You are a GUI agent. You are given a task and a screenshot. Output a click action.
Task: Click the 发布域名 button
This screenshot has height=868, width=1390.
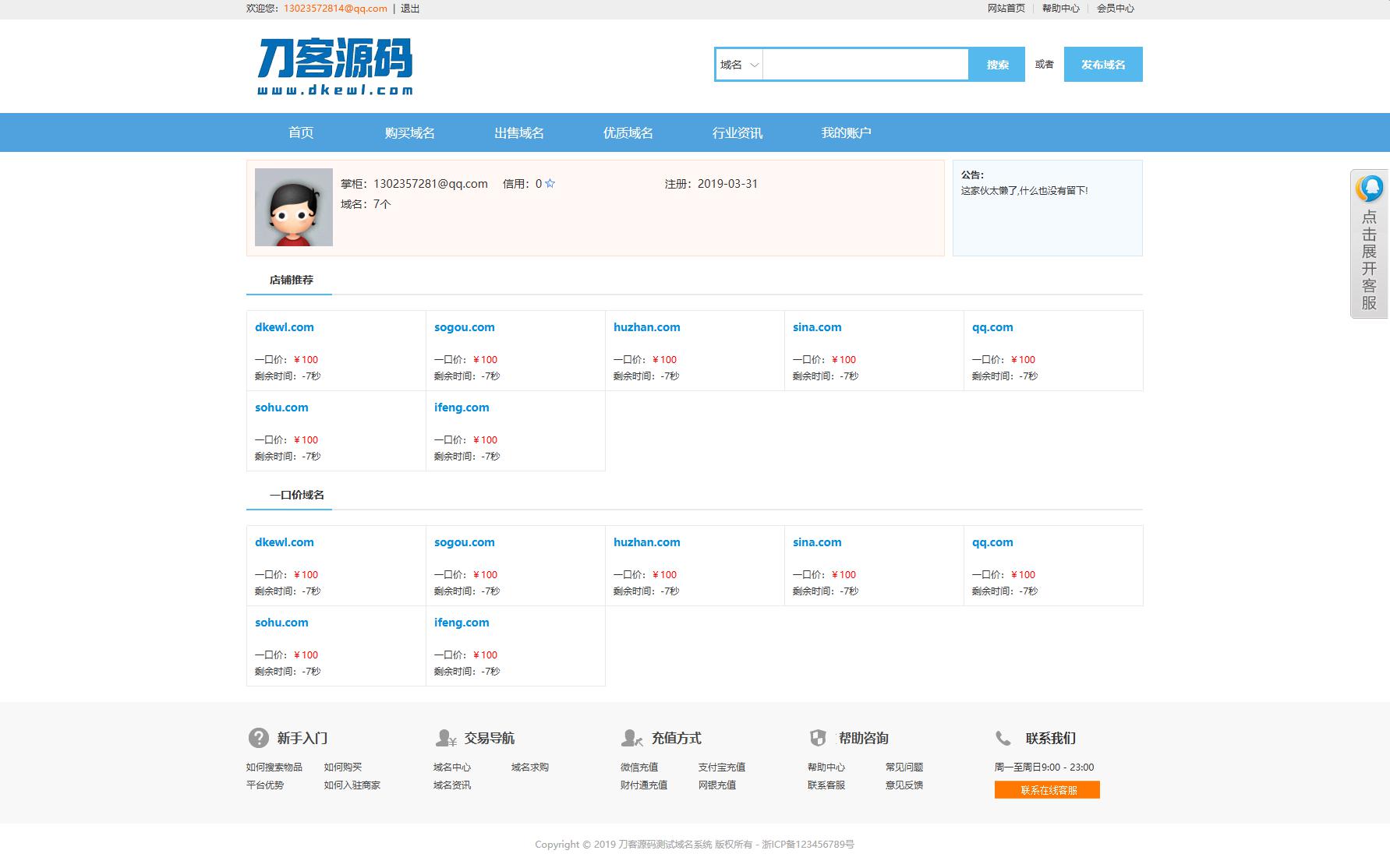point(1103,65)
